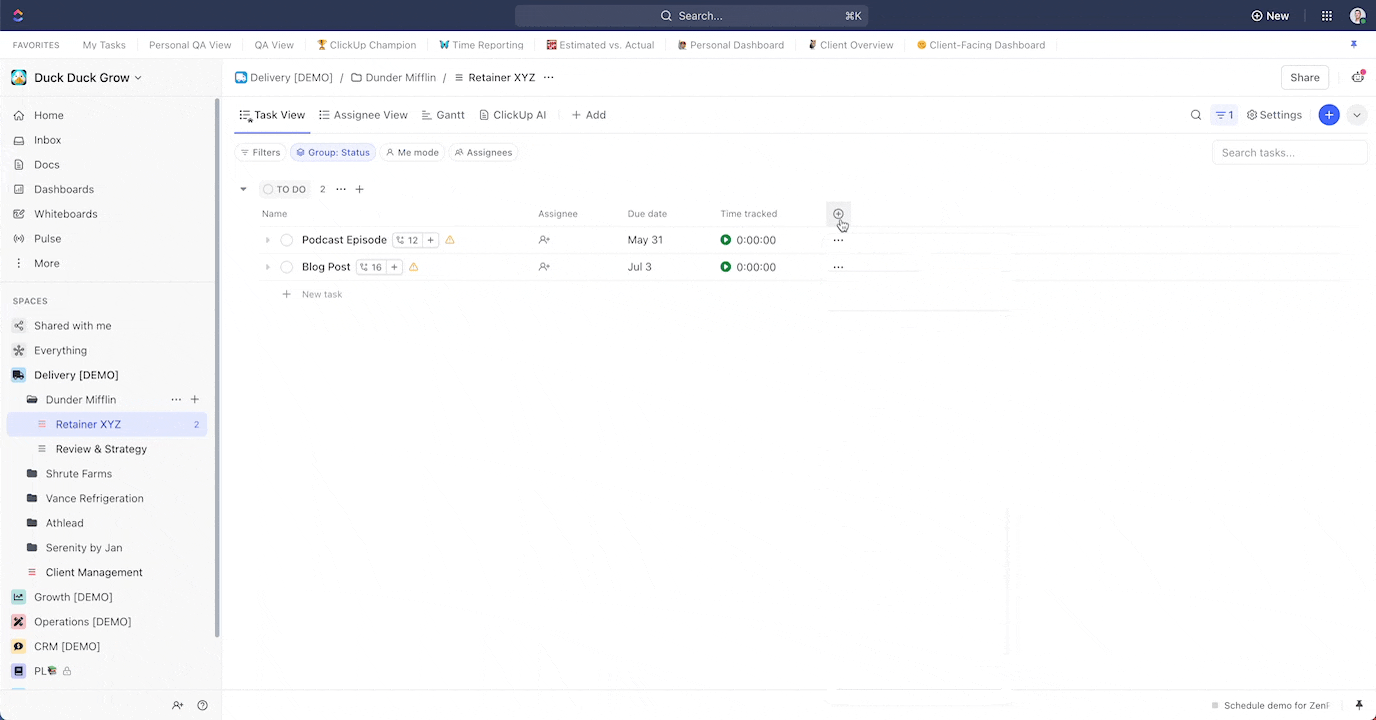The width and height of the screenshot is (1376, 720).
Task: Click the Share button
Action: coord(1304,78)
